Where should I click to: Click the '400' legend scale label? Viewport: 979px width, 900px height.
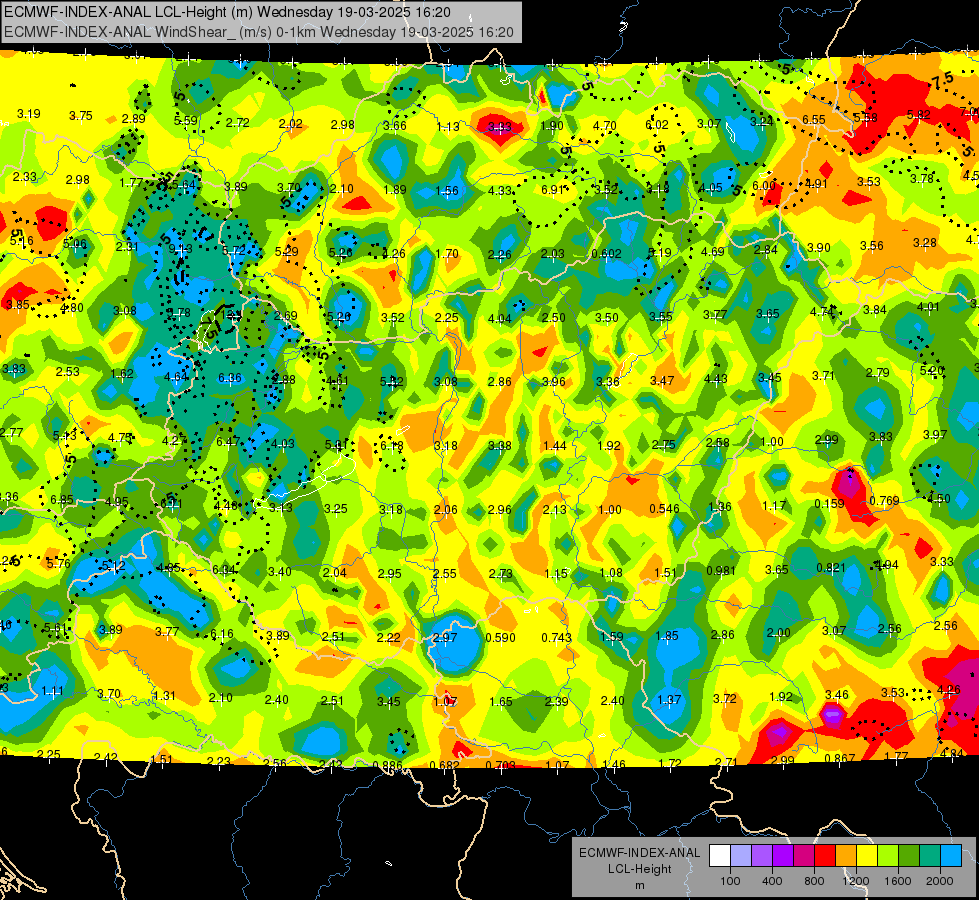(772, 881)
